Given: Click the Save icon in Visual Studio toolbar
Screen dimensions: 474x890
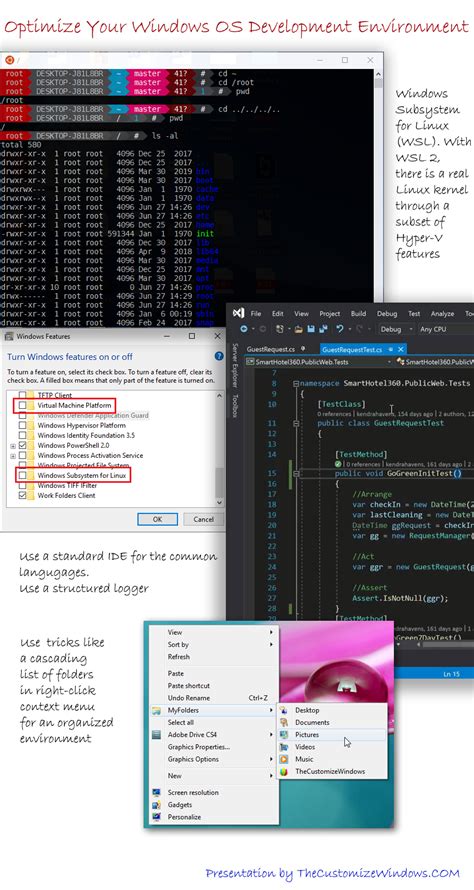Looking at the screenshot, I should pos(311,329).
